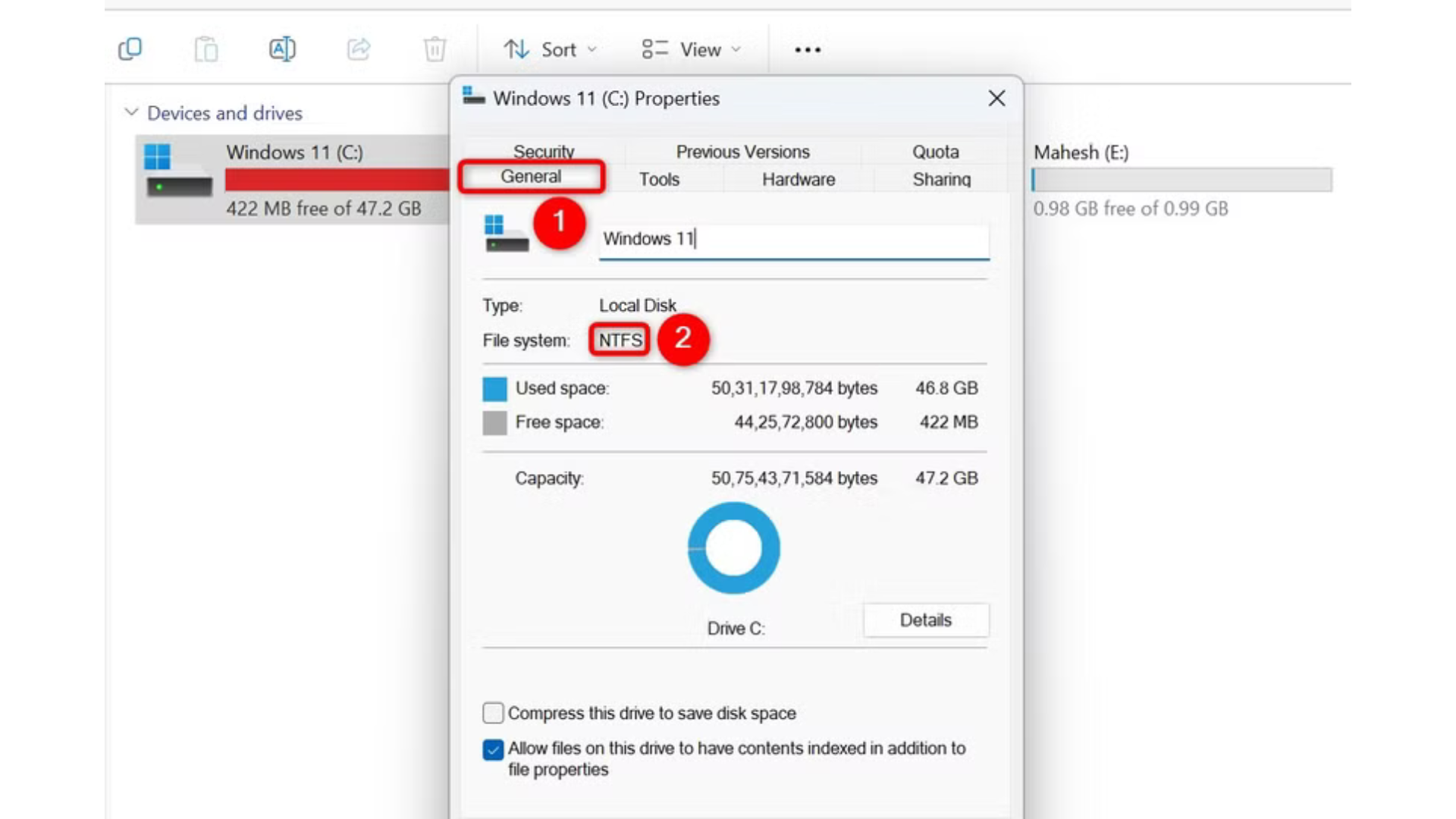
Task: Click the drive icon beside the name field
Action: pyautogui.click(x=507, y=234)
